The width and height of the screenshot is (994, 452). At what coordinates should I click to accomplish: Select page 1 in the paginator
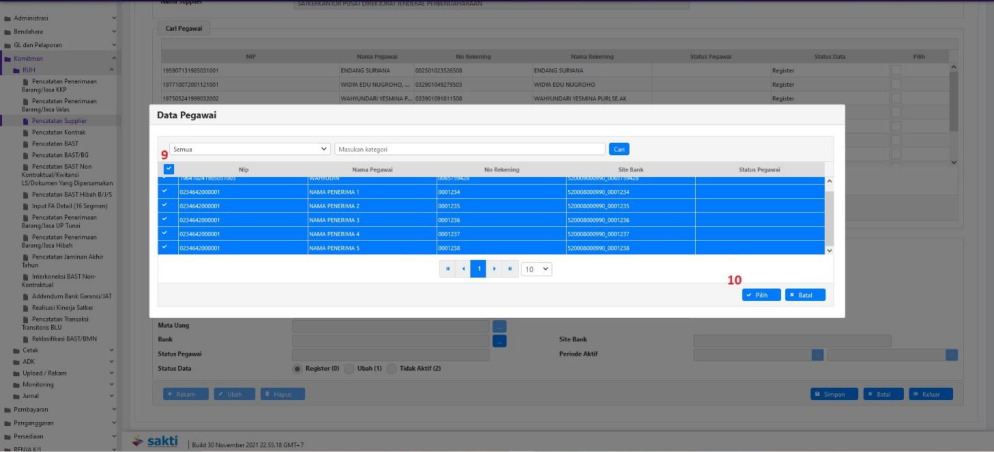(478, 269)
